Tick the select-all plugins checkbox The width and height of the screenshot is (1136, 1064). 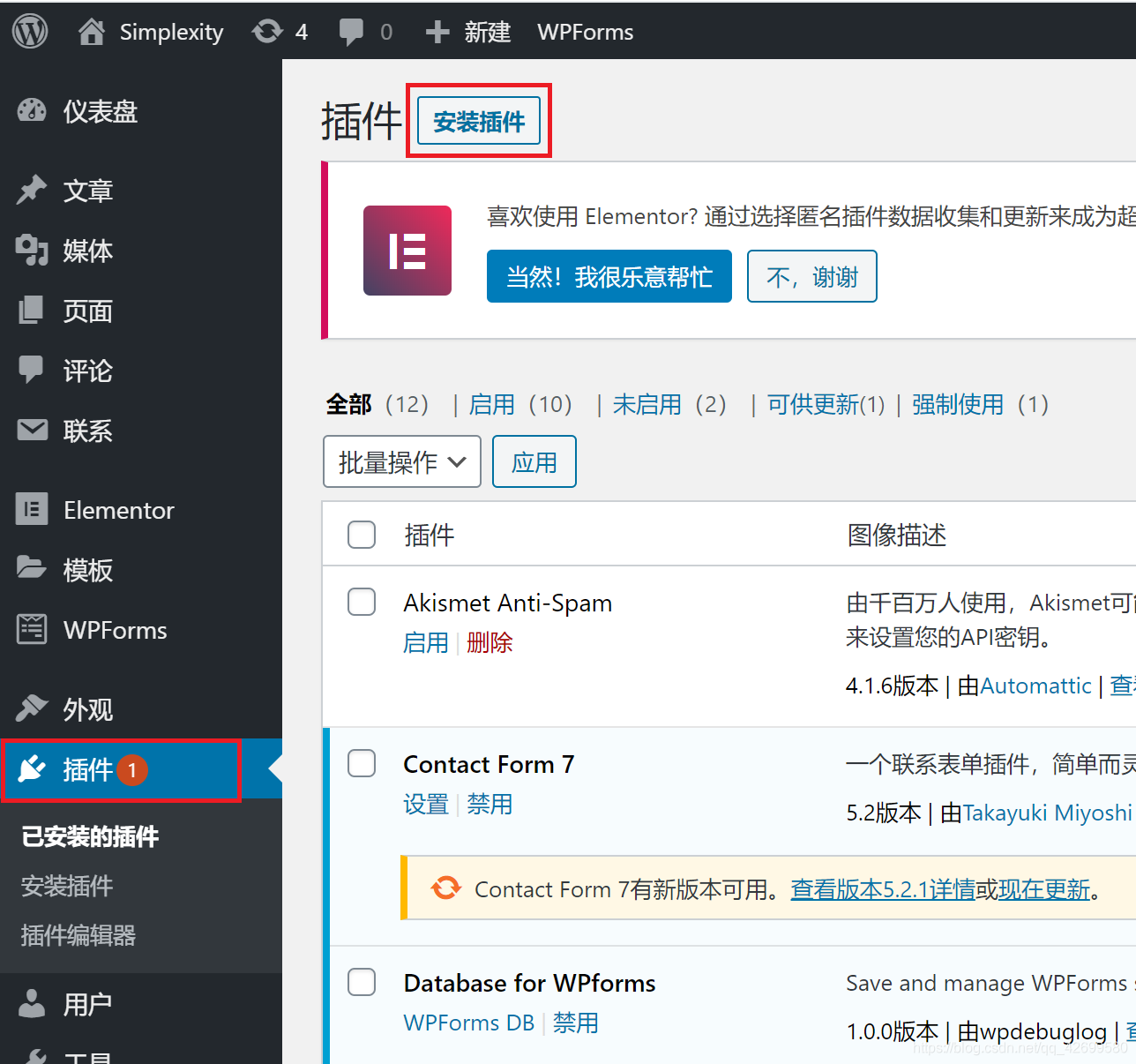(362, 535)
